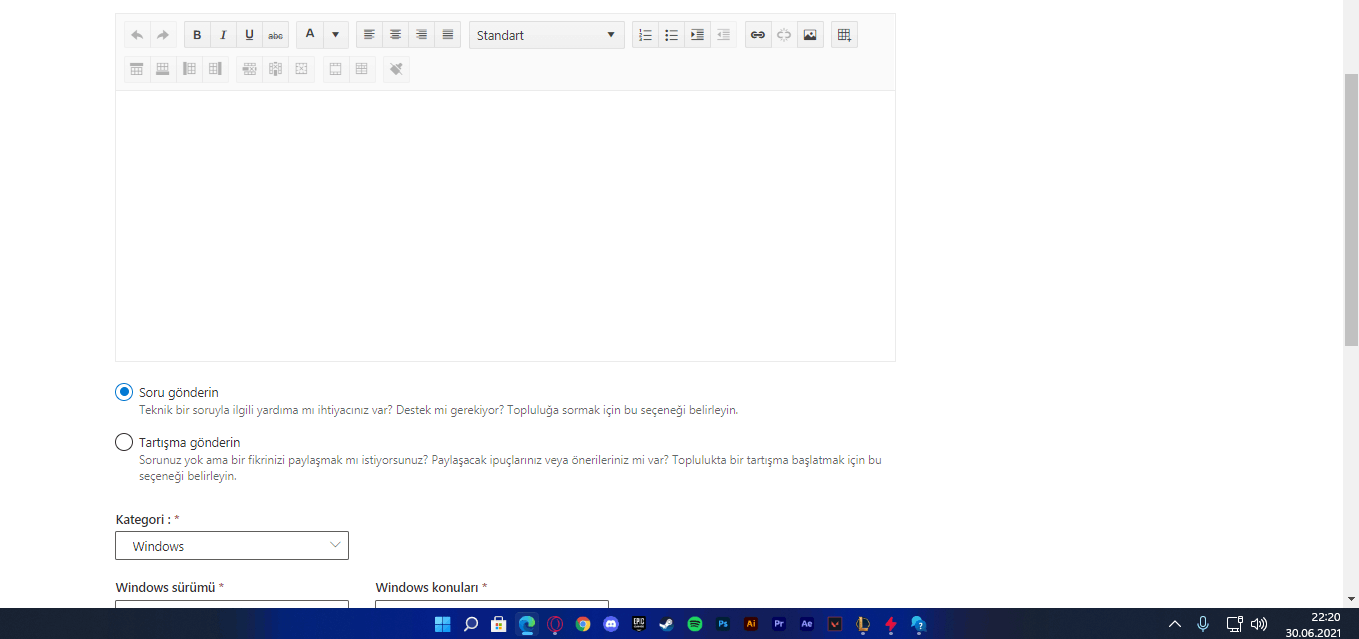Launch Photoshop from taskbar

pos(723,624)
